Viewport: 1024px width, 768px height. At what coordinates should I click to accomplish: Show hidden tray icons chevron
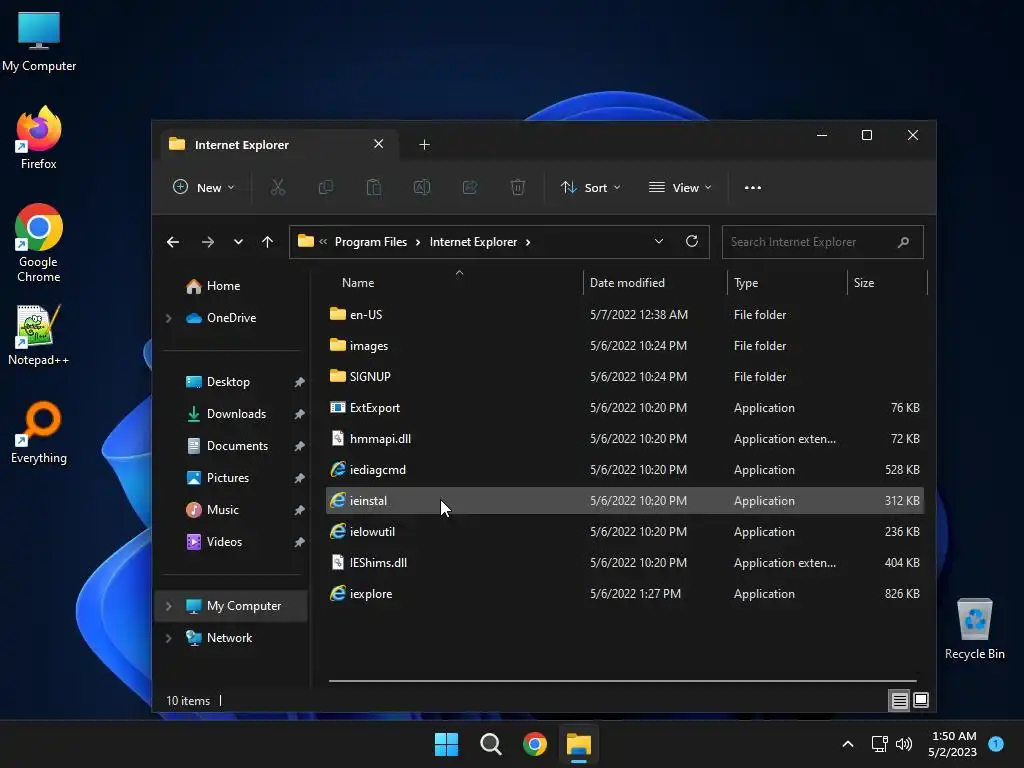pyautogui.click(x=848, y=744)
